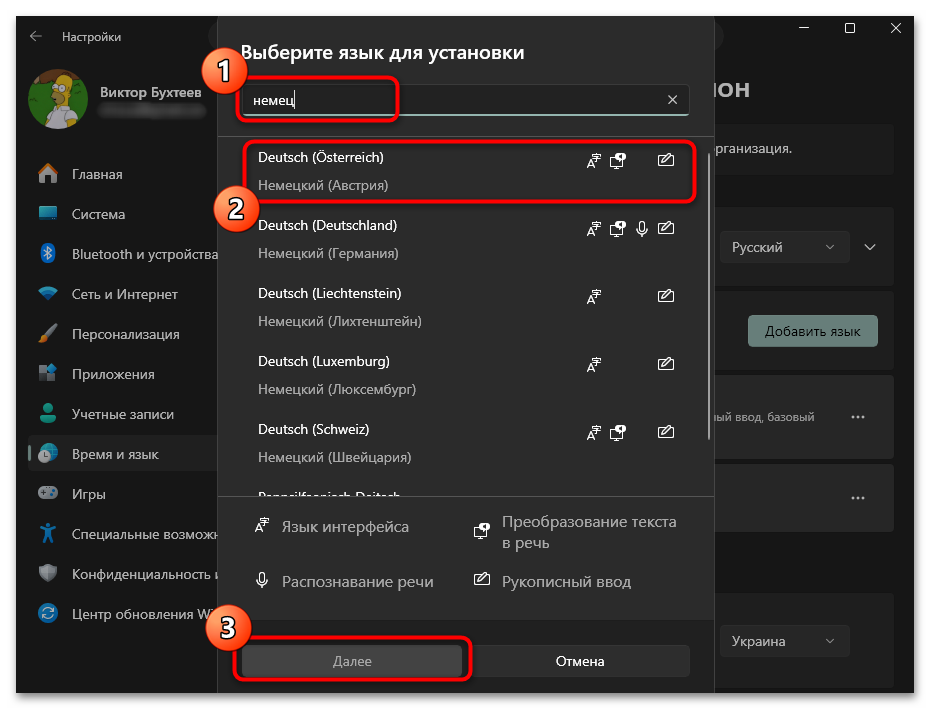This screenshot has height=709, width=930.
Task: Clear the search field with X button
Action: click(x=672, y=100)
